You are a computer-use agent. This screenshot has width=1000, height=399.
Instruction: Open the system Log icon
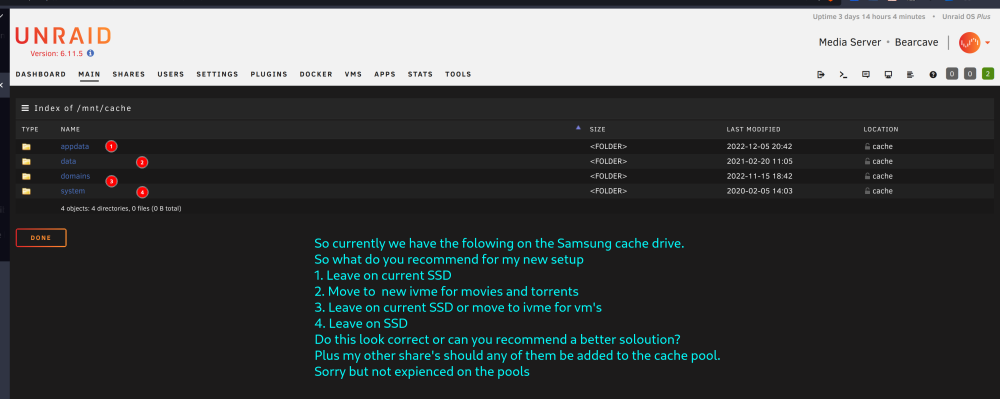tap(910, 75)
